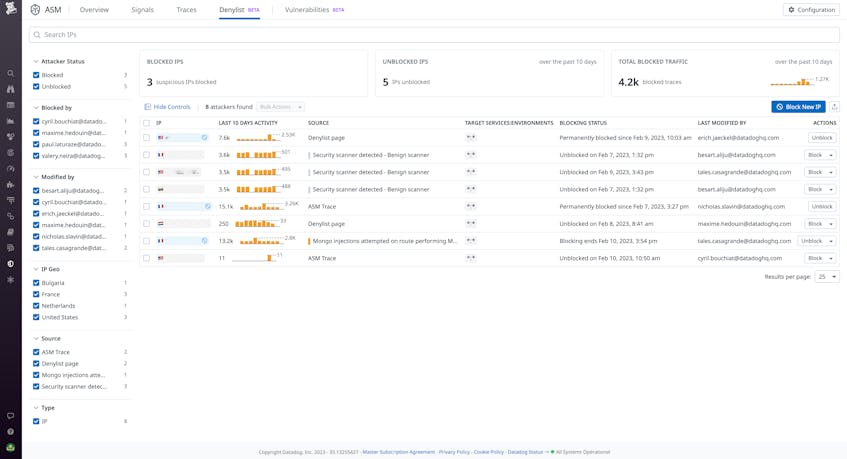847x459 pixels.
Task: Toggle the Denylist page source filter checkbox
Action: pos(36,363)
